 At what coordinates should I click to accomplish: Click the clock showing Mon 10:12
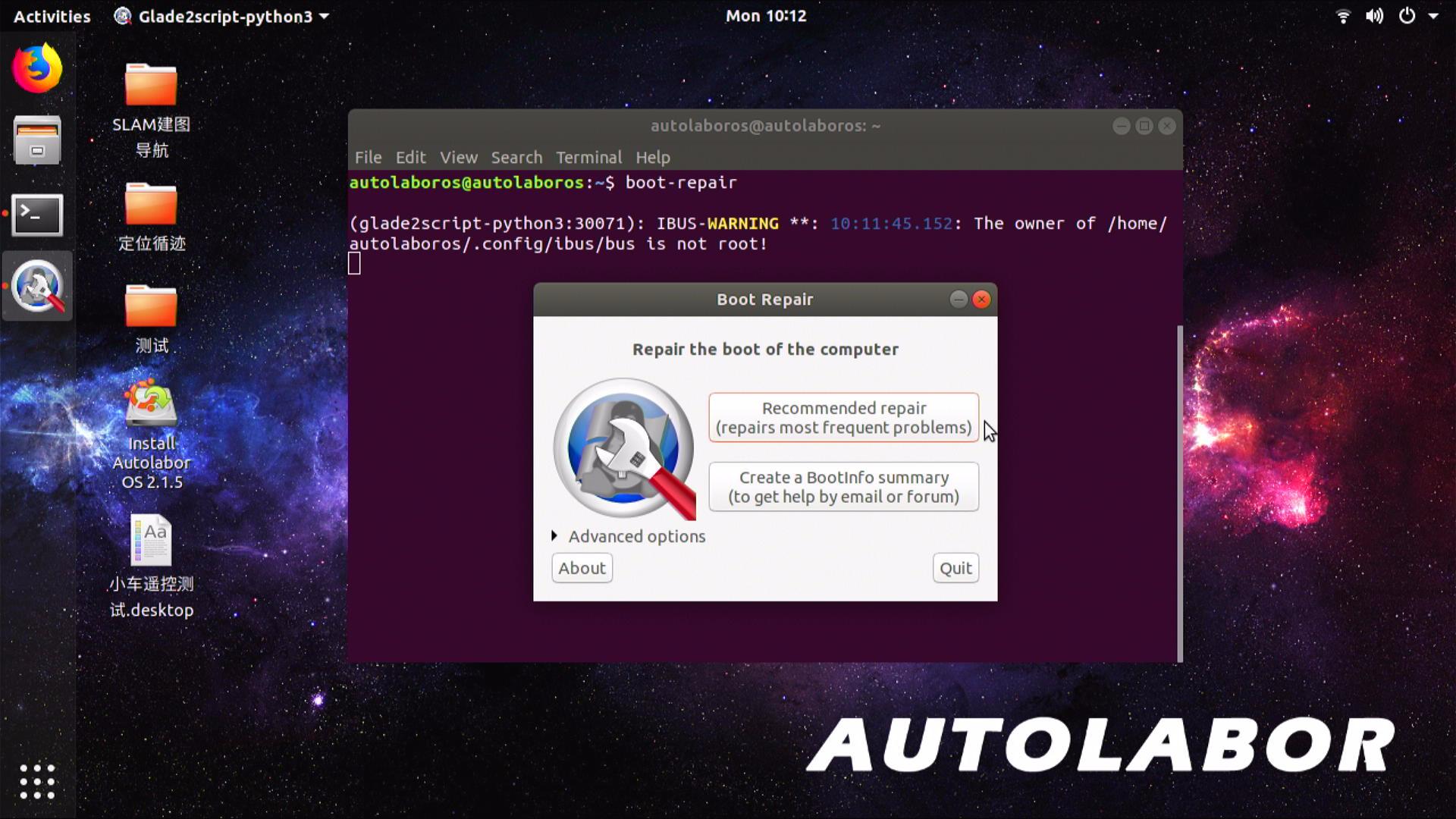pyautogui.click(x=765, y=16)
